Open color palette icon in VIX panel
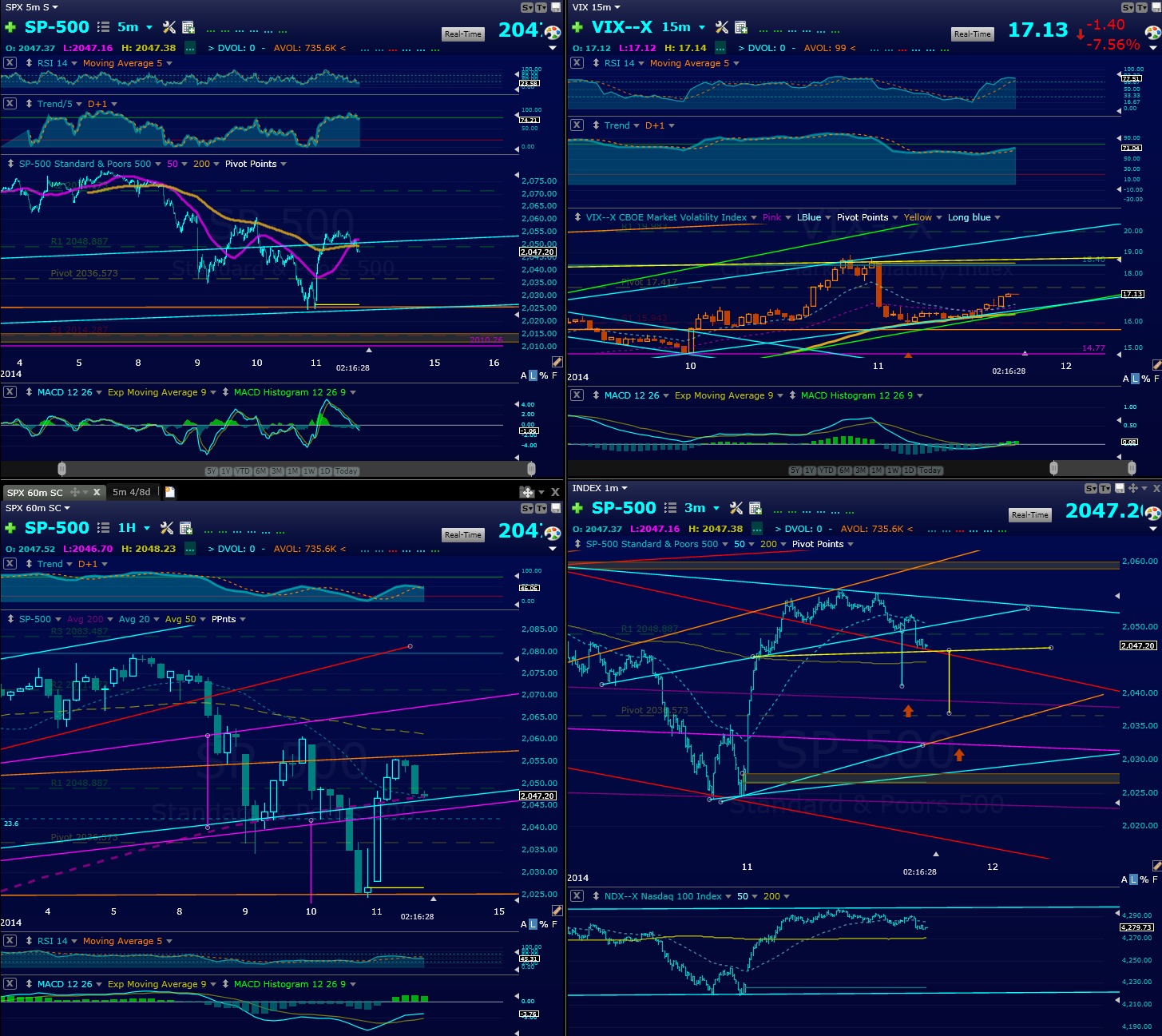The image size is (1162, 1036). pos(1153,33)
